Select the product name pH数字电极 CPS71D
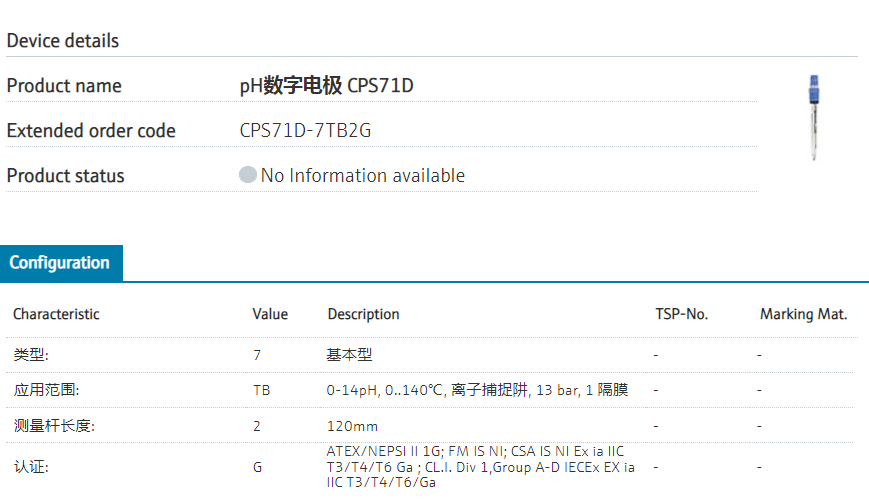Viewport: 869px width, 503px height. (326, 86)
